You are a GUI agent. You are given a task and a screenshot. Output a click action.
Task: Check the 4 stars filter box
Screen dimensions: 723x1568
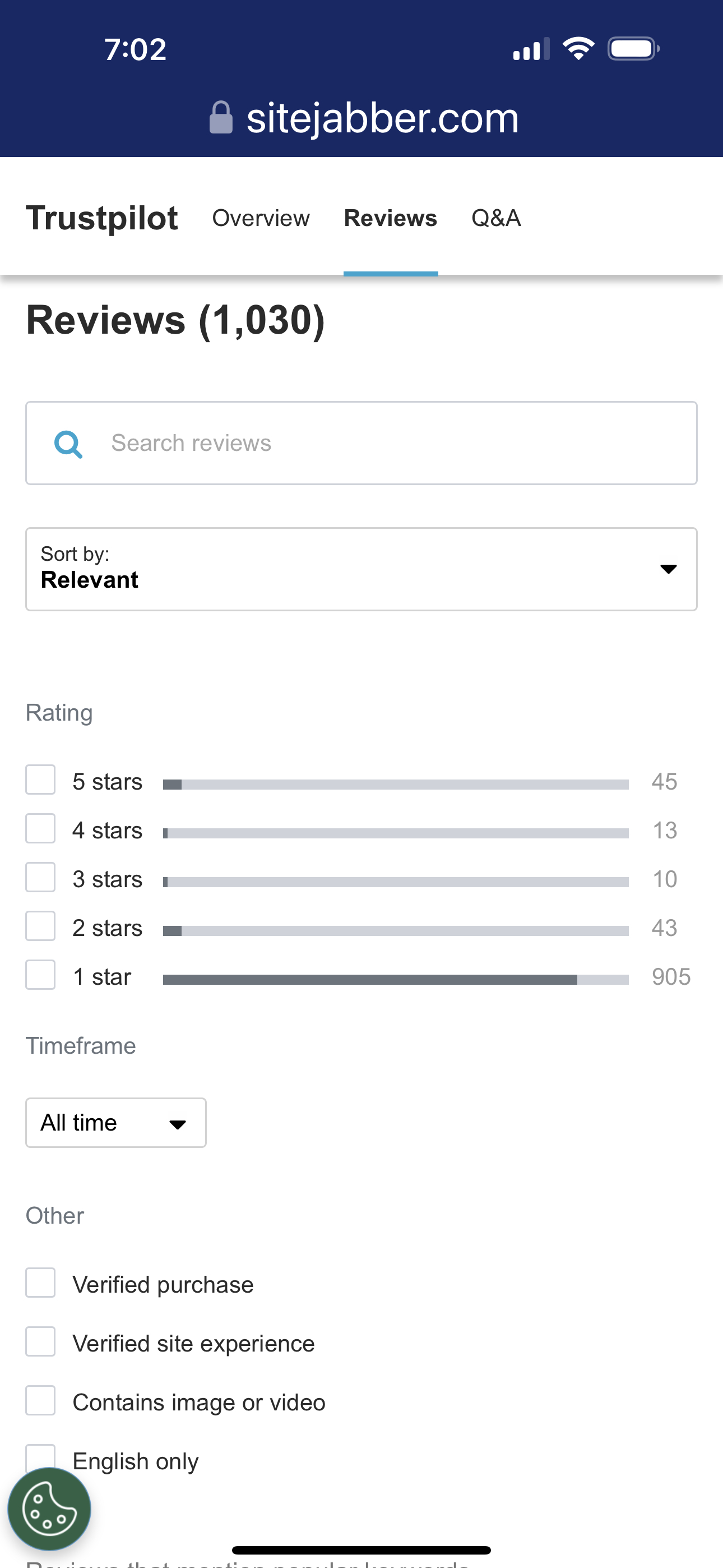pos(40,828)
